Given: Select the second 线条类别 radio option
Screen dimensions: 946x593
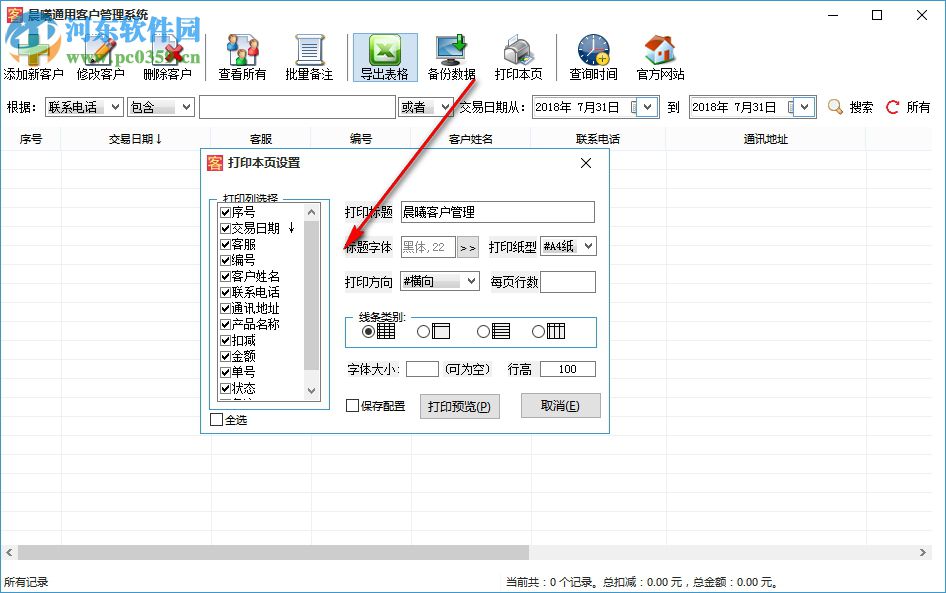Looking at the screenshot, I should tap(425, 329).
